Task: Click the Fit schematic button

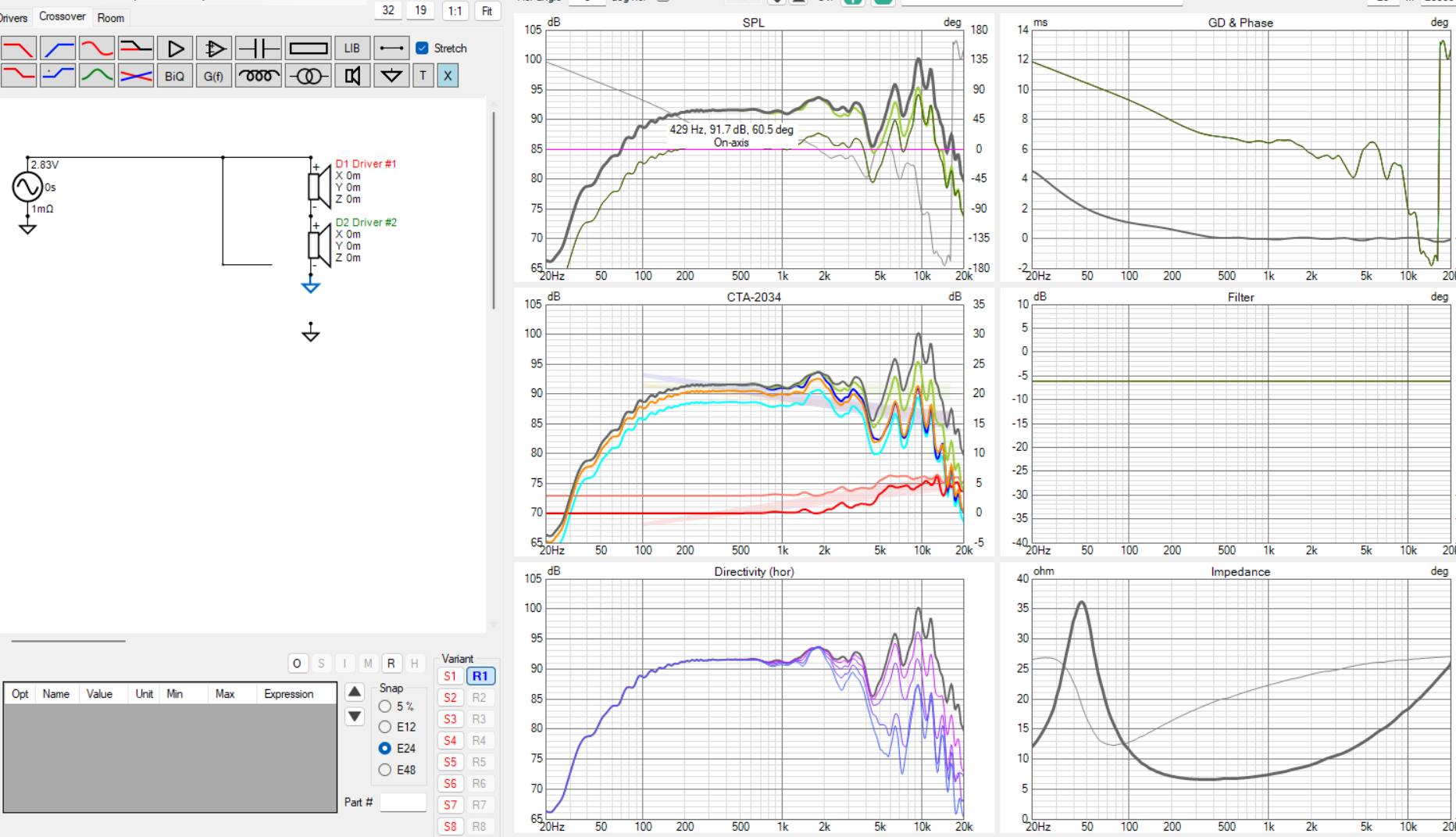Action: coord(487,11)
